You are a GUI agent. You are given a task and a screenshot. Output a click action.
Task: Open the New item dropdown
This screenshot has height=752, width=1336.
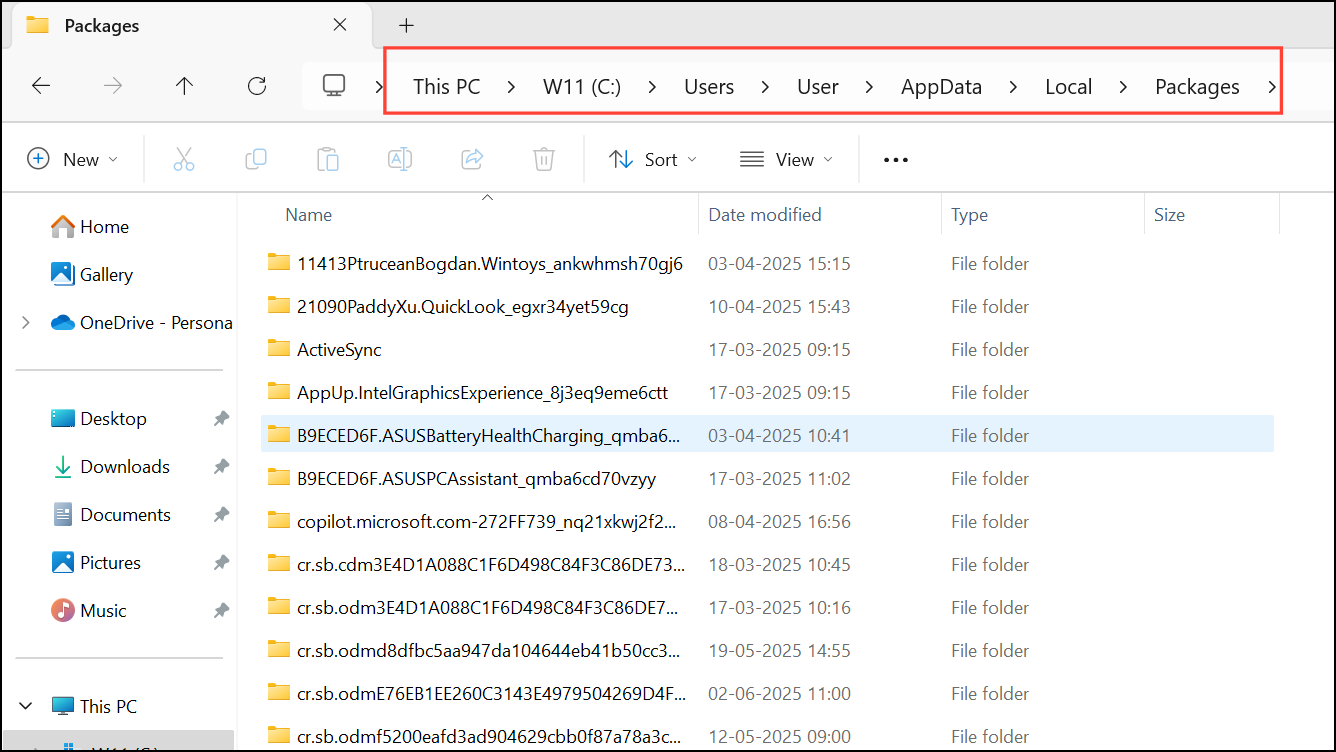(72, 159)
